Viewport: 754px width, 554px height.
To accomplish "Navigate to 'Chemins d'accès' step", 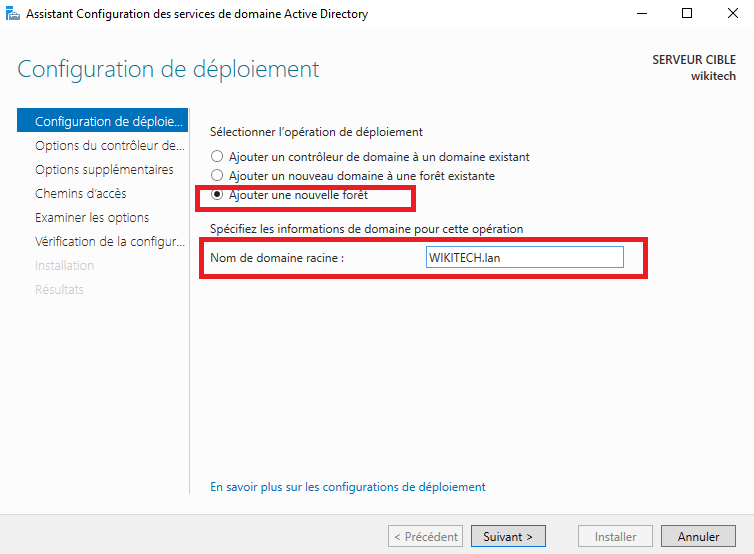I will (x=81, y=194).
